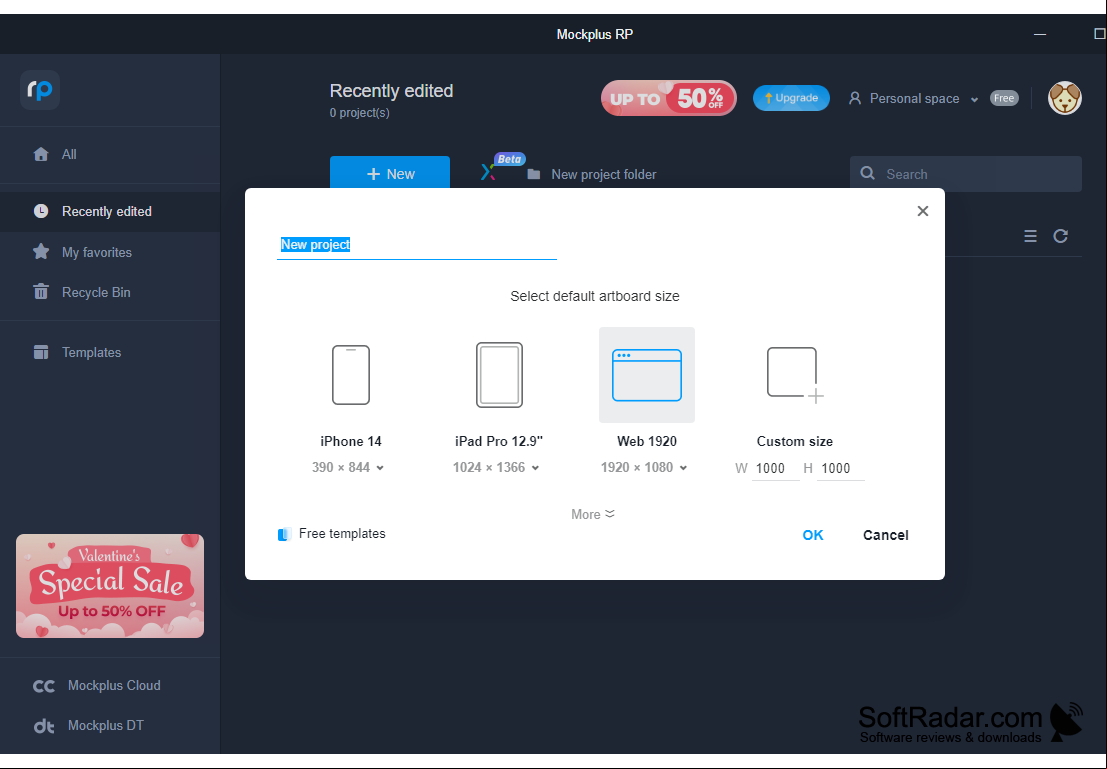Go to Templates section
Screen dimensions: 1107x769
[110, 352]
